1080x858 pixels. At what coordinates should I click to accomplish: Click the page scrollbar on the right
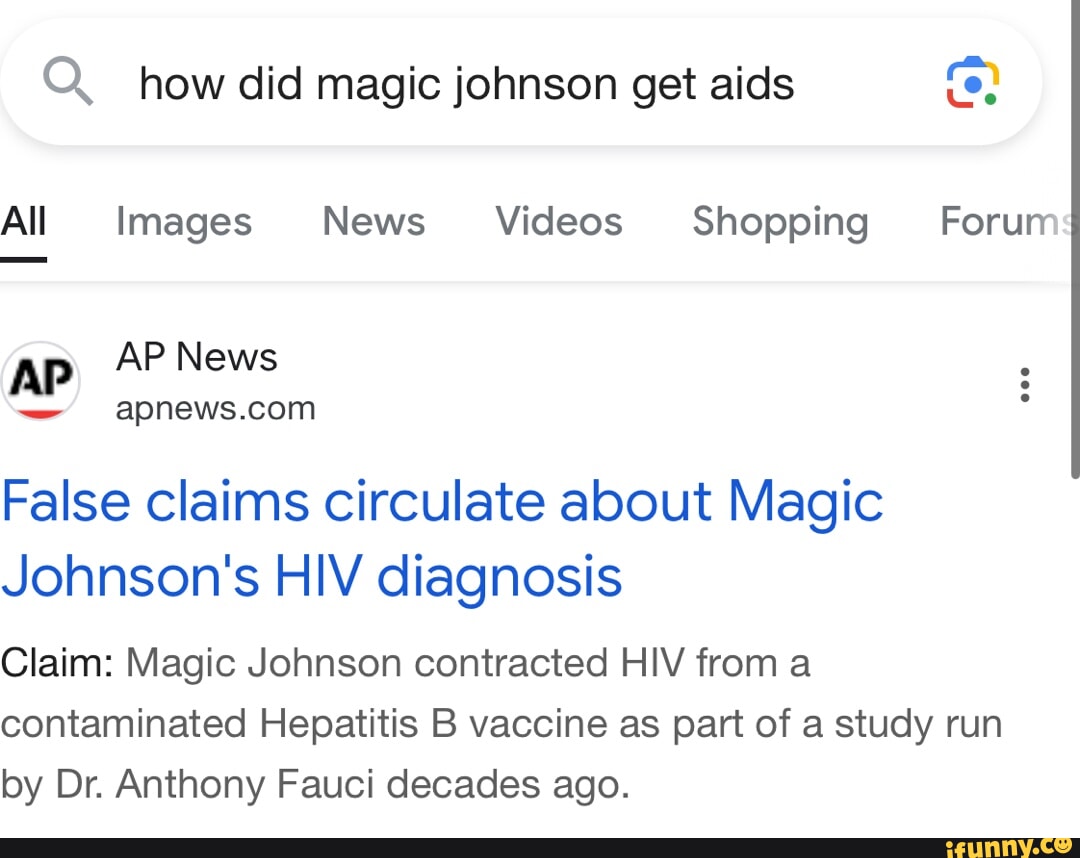(x=1075, y=230)
